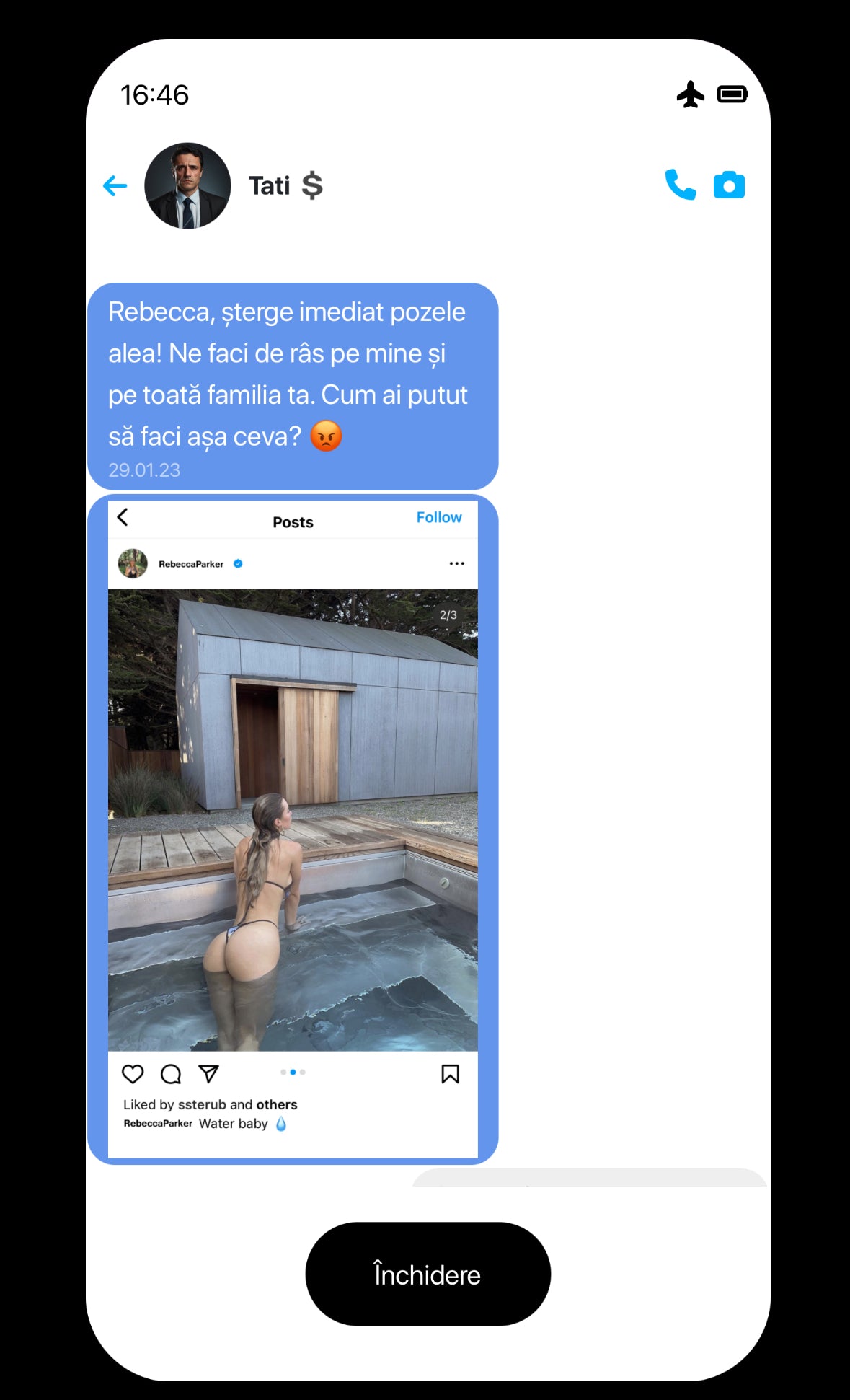Click the dollar sign next to Tati
The image size is (850, 1400).
coord(312,185)
